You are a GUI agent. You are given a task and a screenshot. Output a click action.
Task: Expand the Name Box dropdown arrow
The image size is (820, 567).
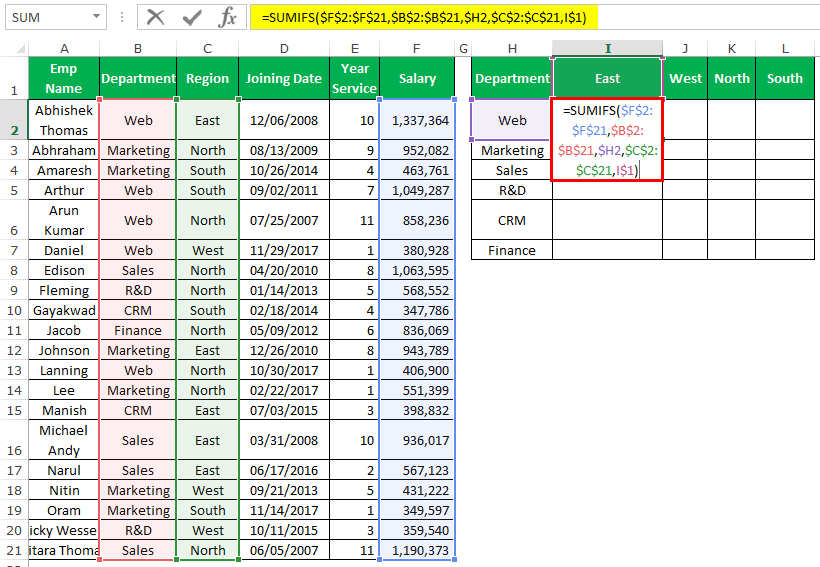(96, 18)
